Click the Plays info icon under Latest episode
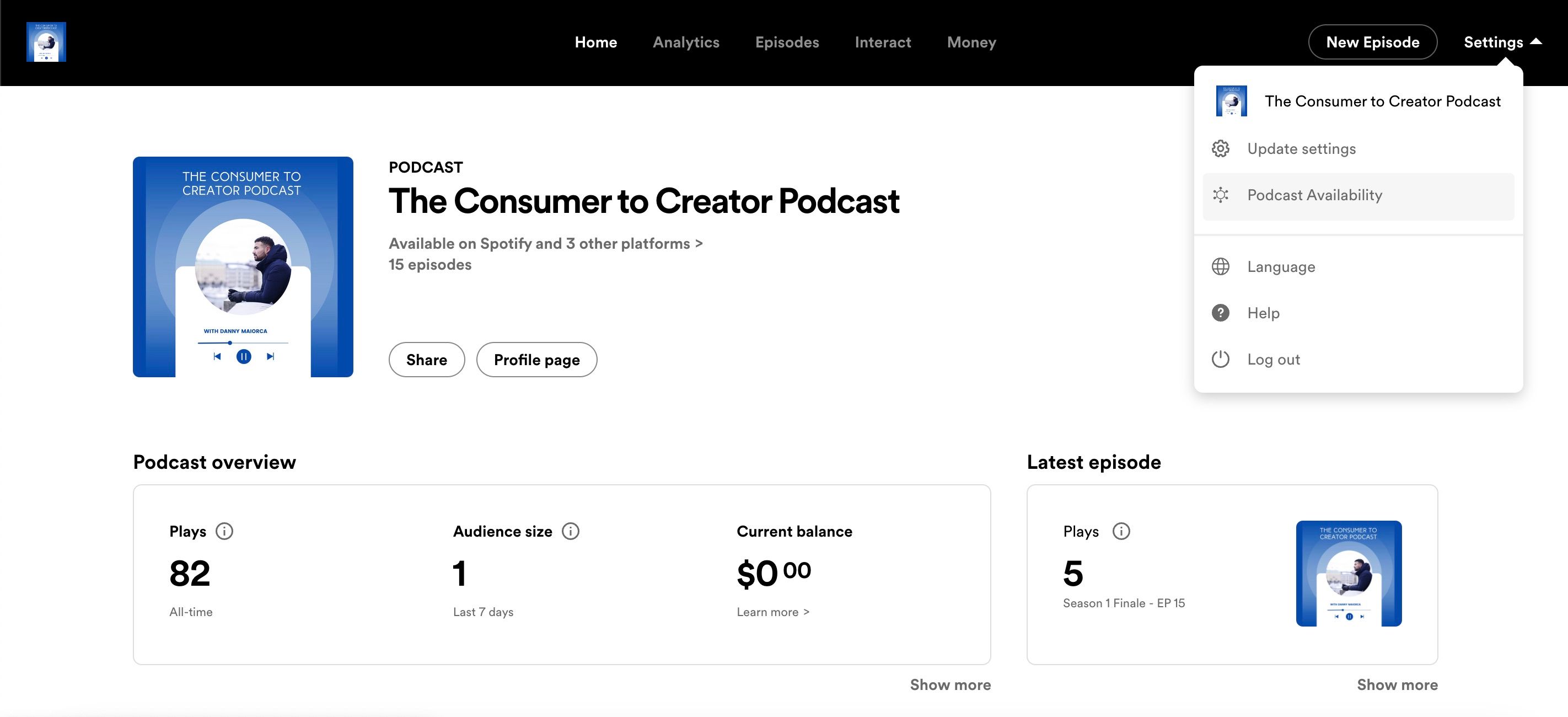This screenshot has height=717, width=1568. point(1121,531)
